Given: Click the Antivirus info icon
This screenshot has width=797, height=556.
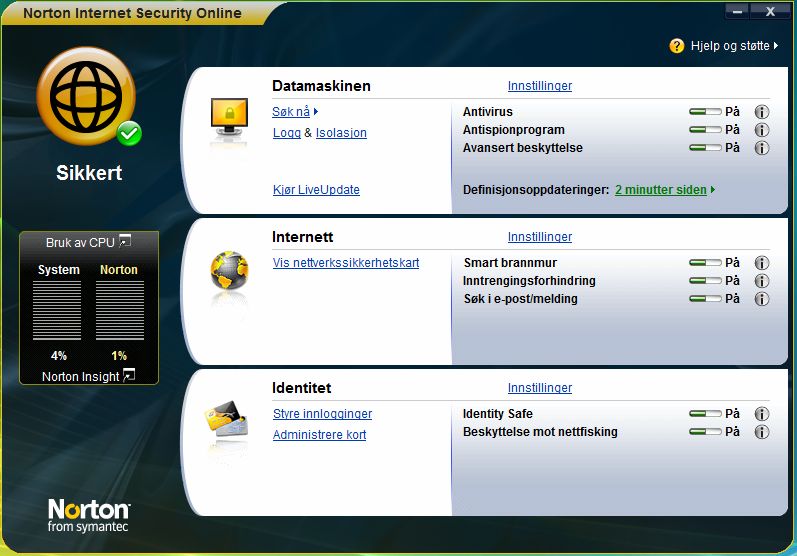Looking at the screenshot, I should pyautogui.click(x=761, y=112).
